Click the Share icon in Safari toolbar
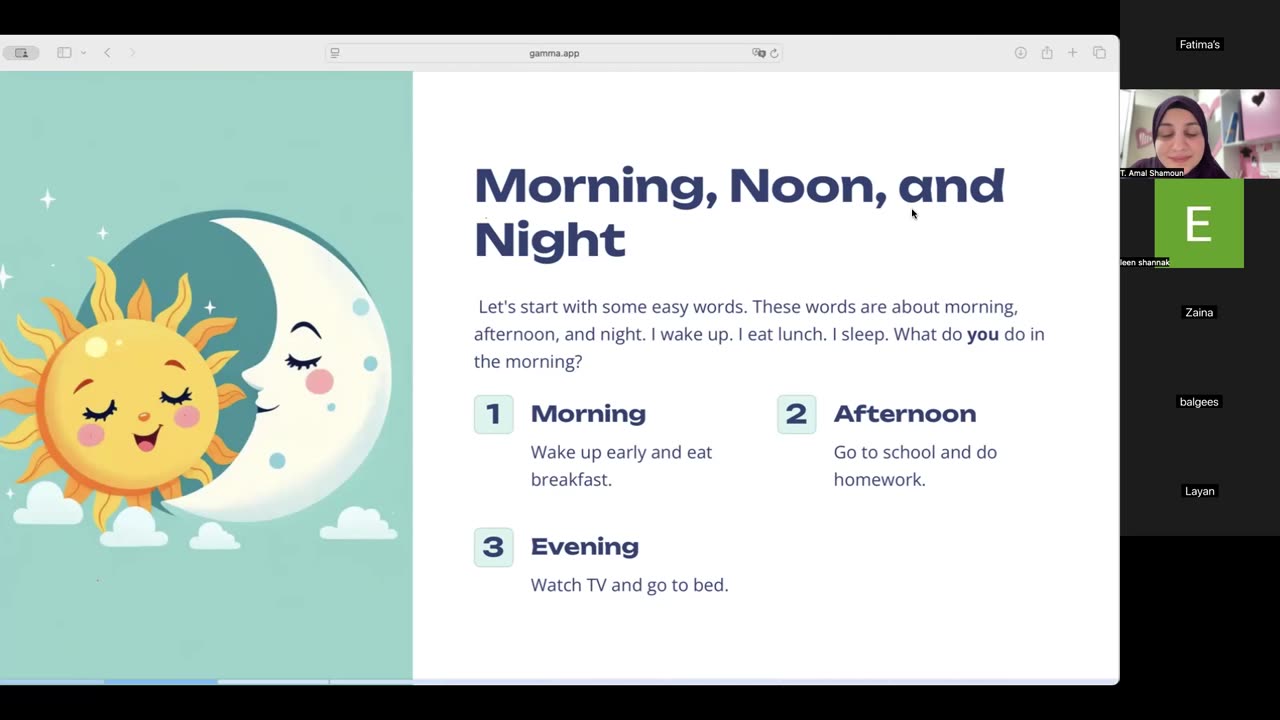 tap(1047, 53)
